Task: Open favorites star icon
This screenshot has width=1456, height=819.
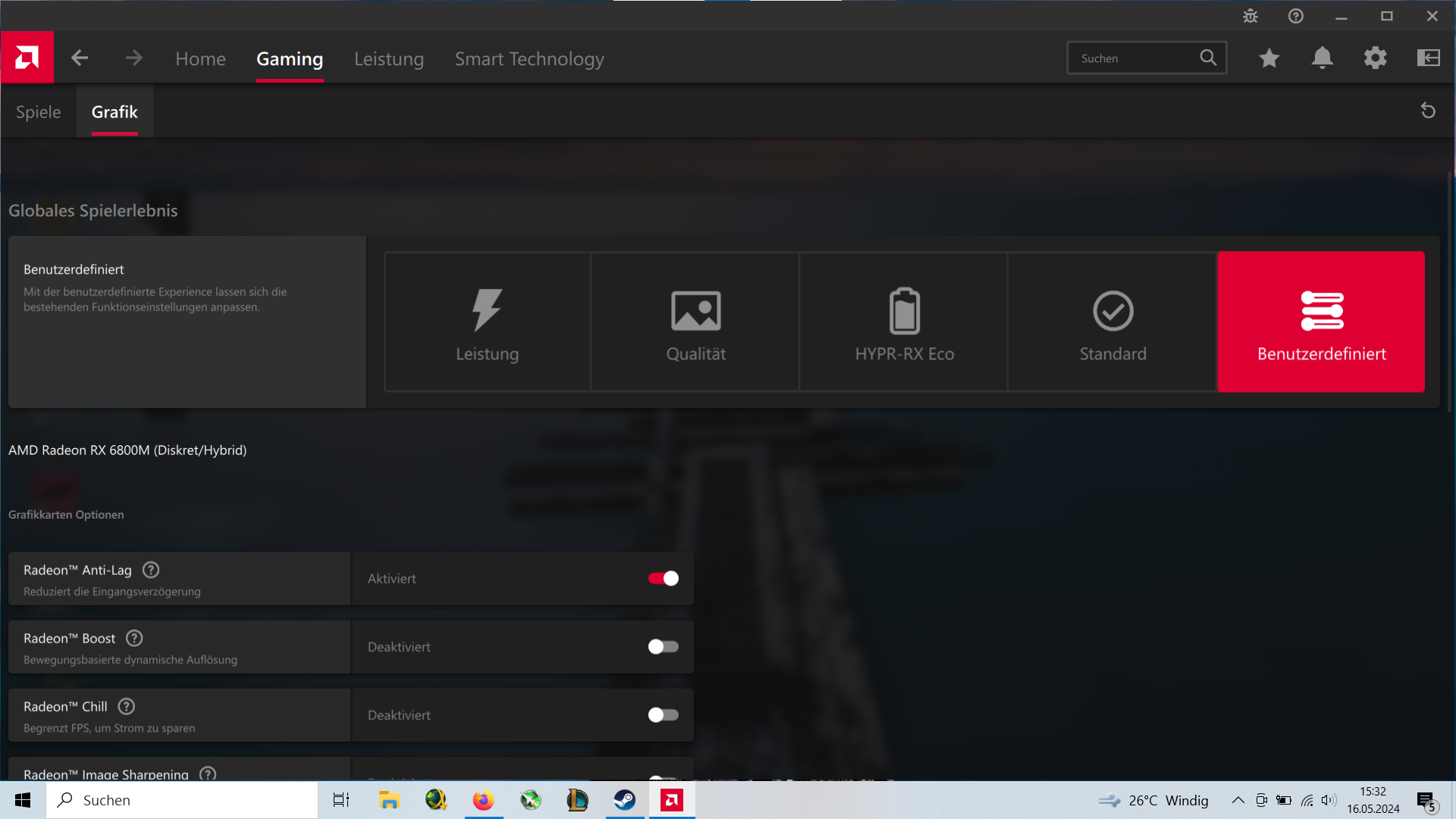Action: 1269,58
